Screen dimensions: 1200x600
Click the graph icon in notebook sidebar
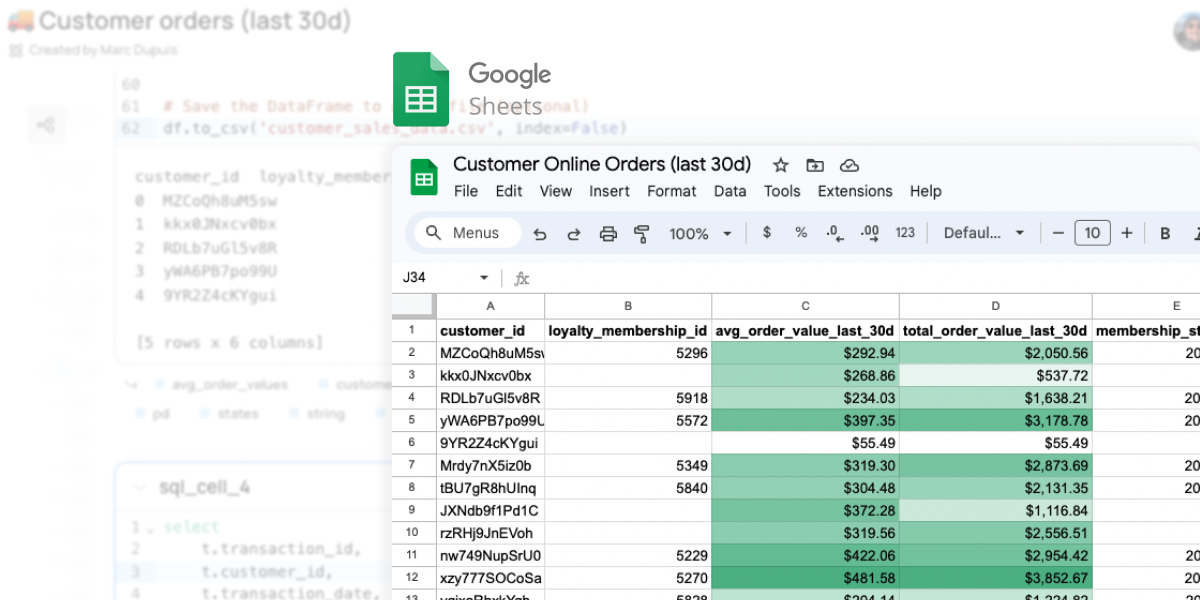45,125
